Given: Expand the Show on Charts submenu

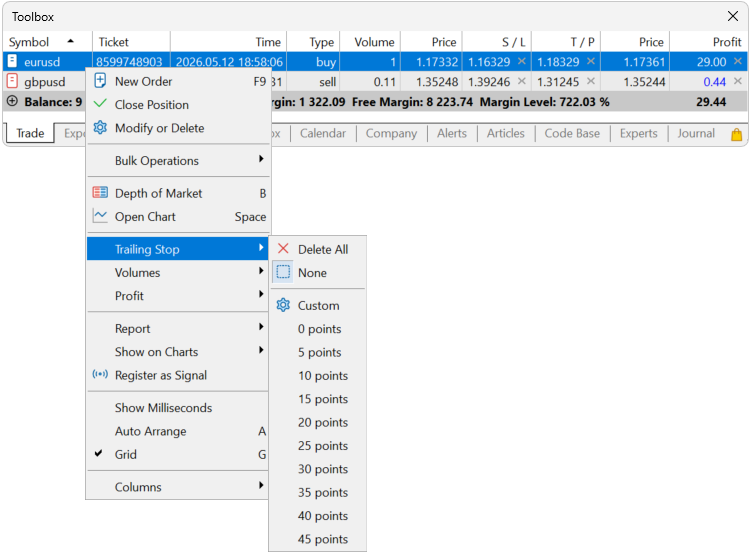Looking at the screenshot, I should pos(177,352).
